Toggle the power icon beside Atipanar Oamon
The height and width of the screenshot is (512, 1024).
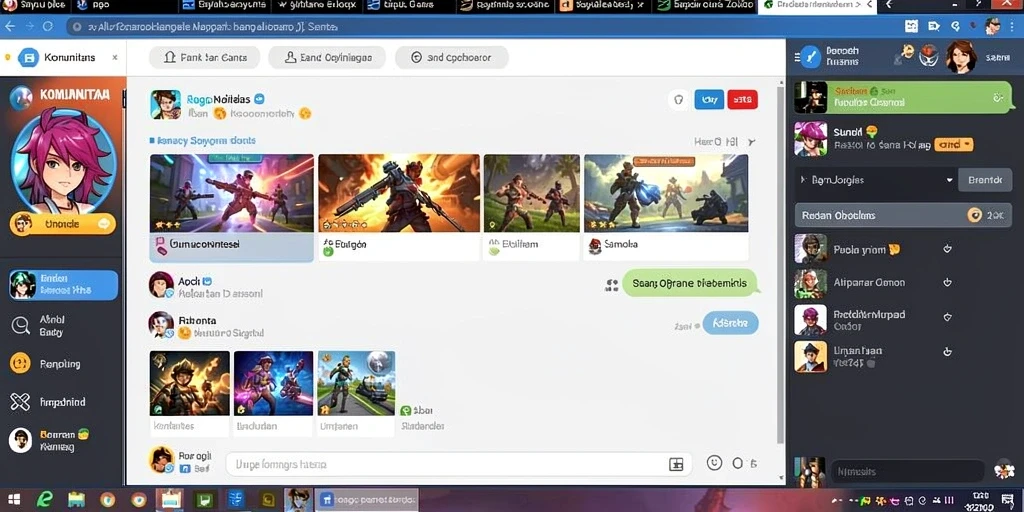click(x=947, y=283)
